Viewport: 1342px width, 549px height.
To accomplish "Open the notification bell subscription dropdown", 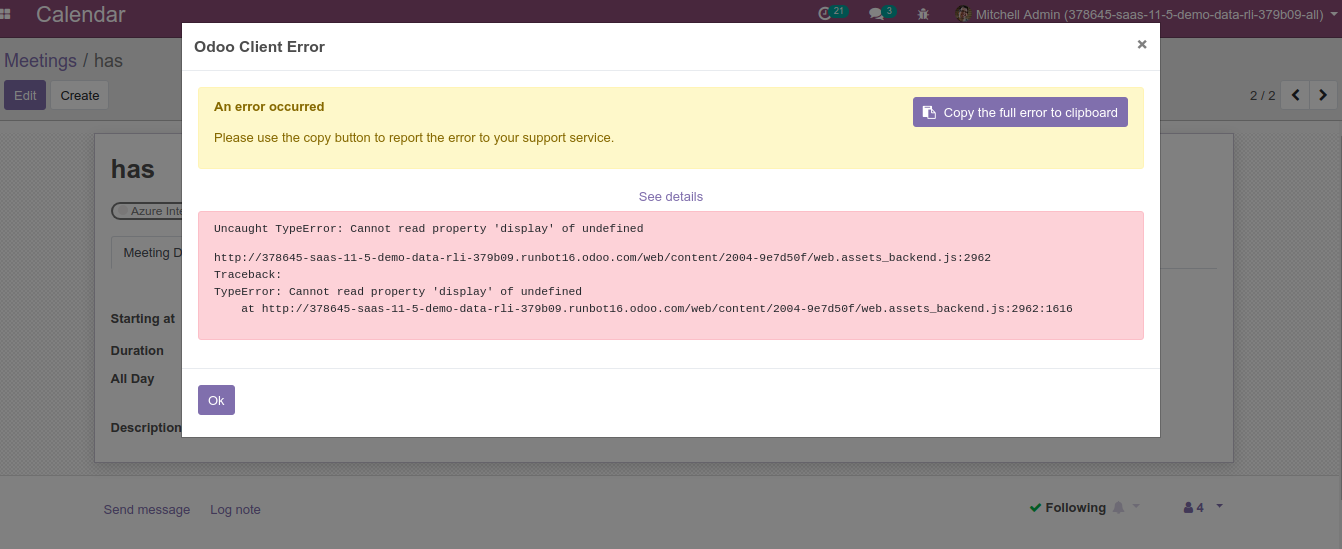I will pyautogui.click(x=1126, y=507).
